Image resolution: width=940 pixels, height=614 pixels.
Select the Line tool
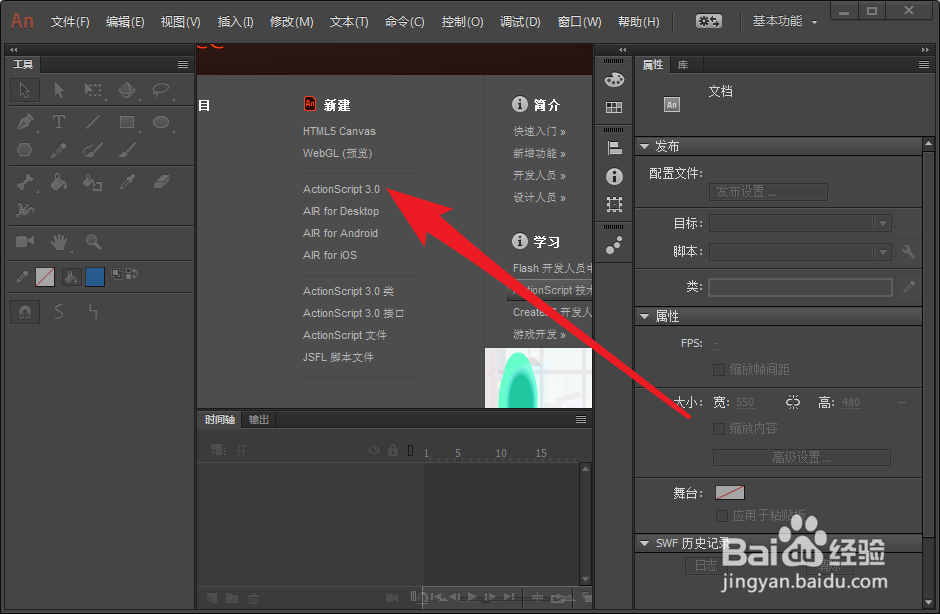click(93, 122)
